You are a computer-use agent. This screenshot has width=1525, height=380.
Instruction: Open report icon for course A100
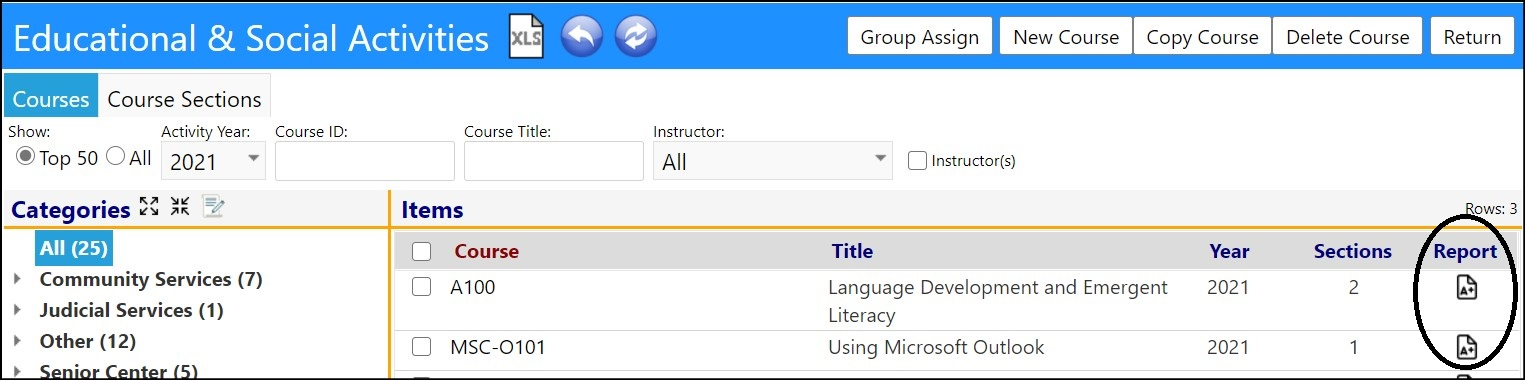[x=1466, y=288]
